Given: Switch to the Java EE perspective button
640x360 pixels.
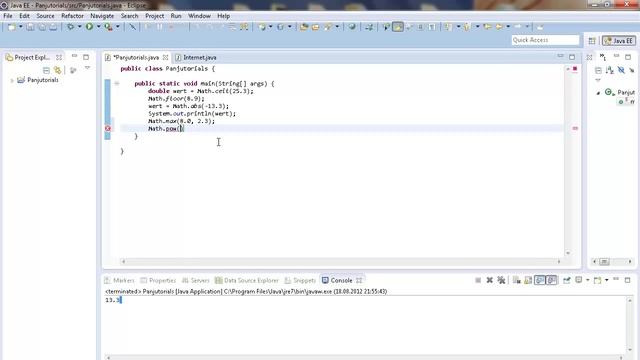Looking at the screenshot, I should pyautogui.click(x=619, y=40).
